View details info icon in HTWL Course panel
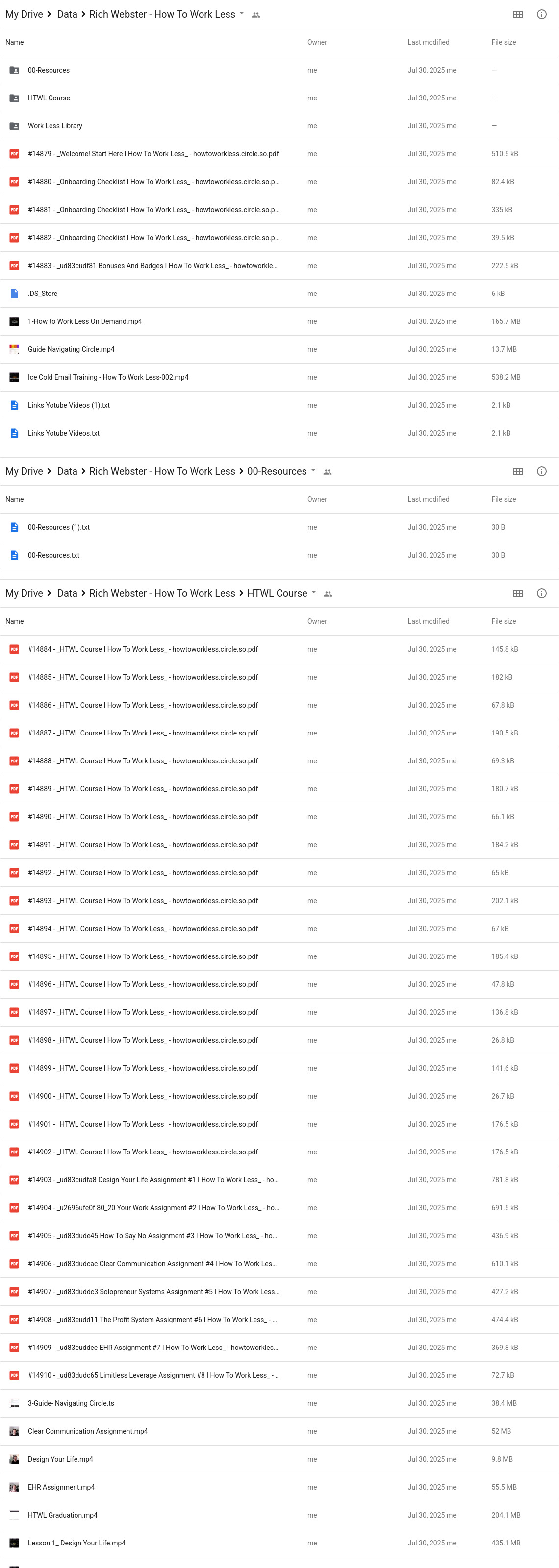Image resolution: width=559 pixels, height=1568 pixels. [541, 593]
